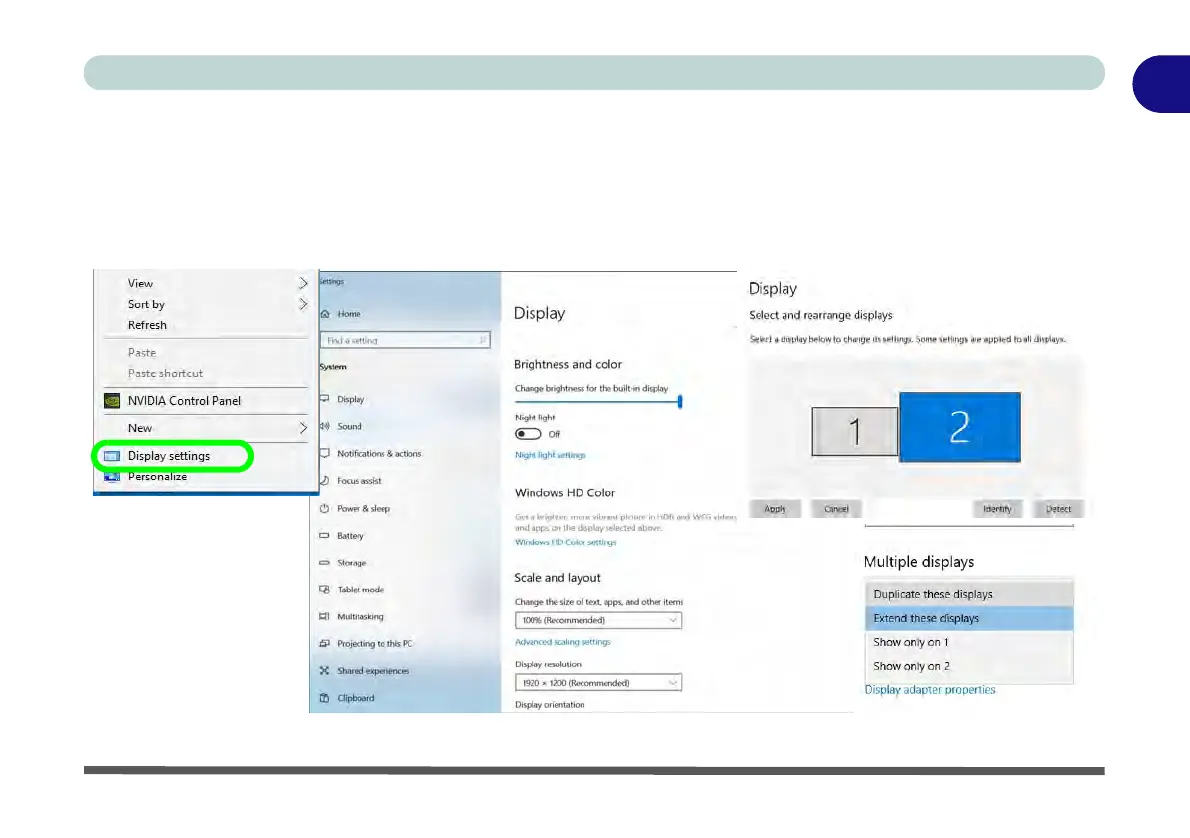Image resolution: width=1190 pixels, height=838 pixels.
Task: Open Shared experiences icon
Action: 324,671
